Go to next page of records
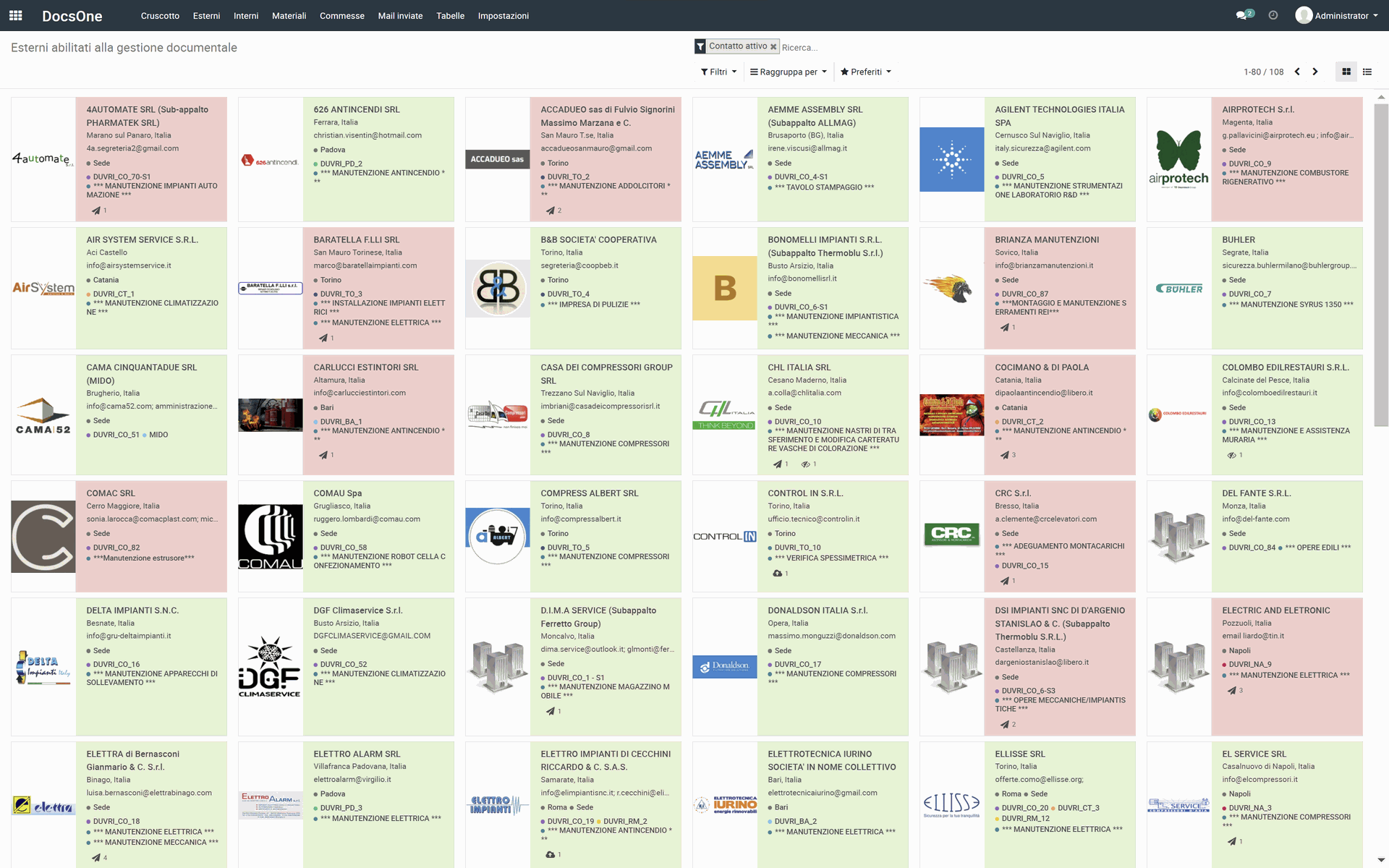 tap(1315, 72)
